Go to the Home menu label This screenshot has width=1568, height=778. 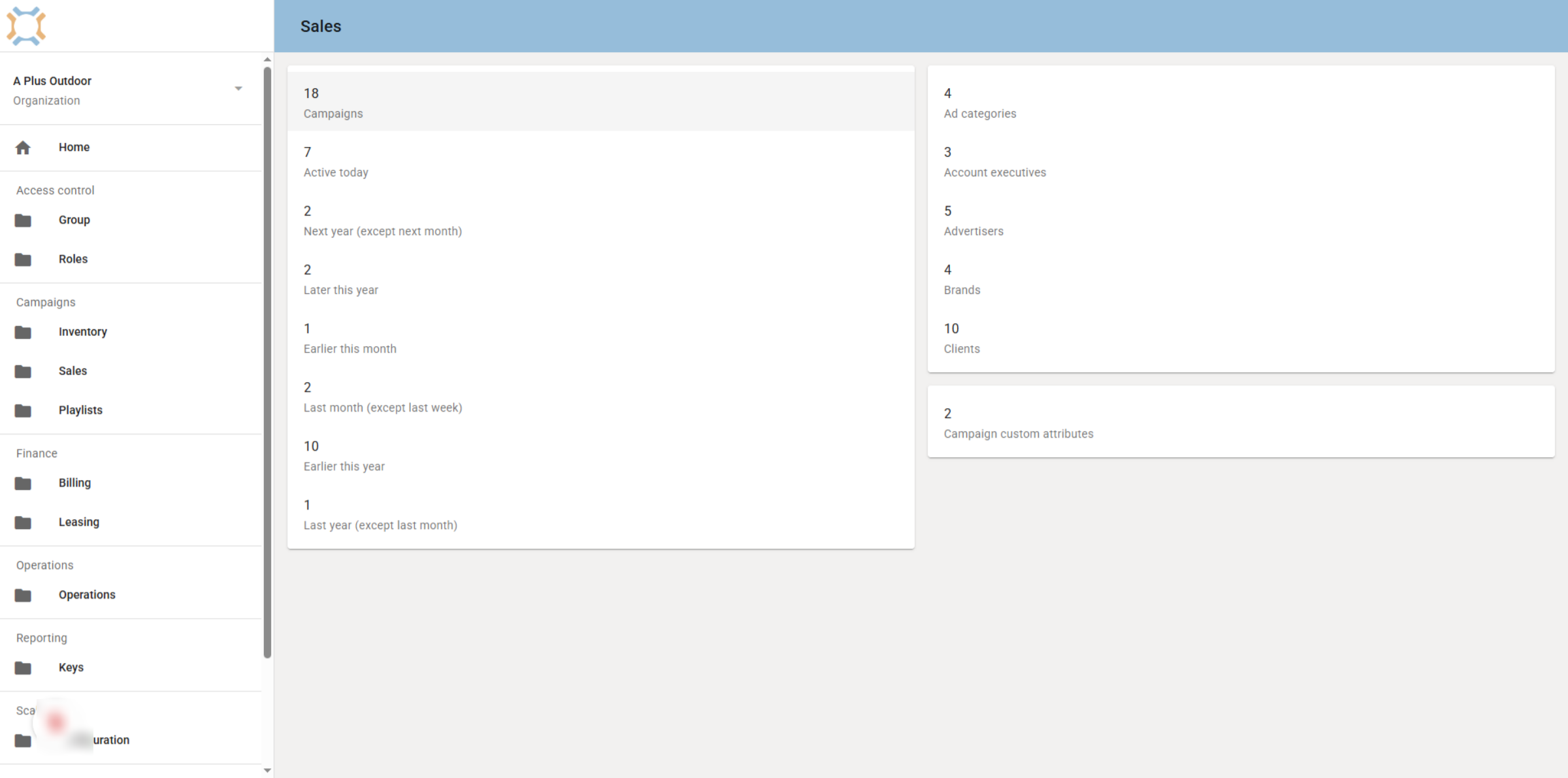pyautogui.click(x=74, y=147)
